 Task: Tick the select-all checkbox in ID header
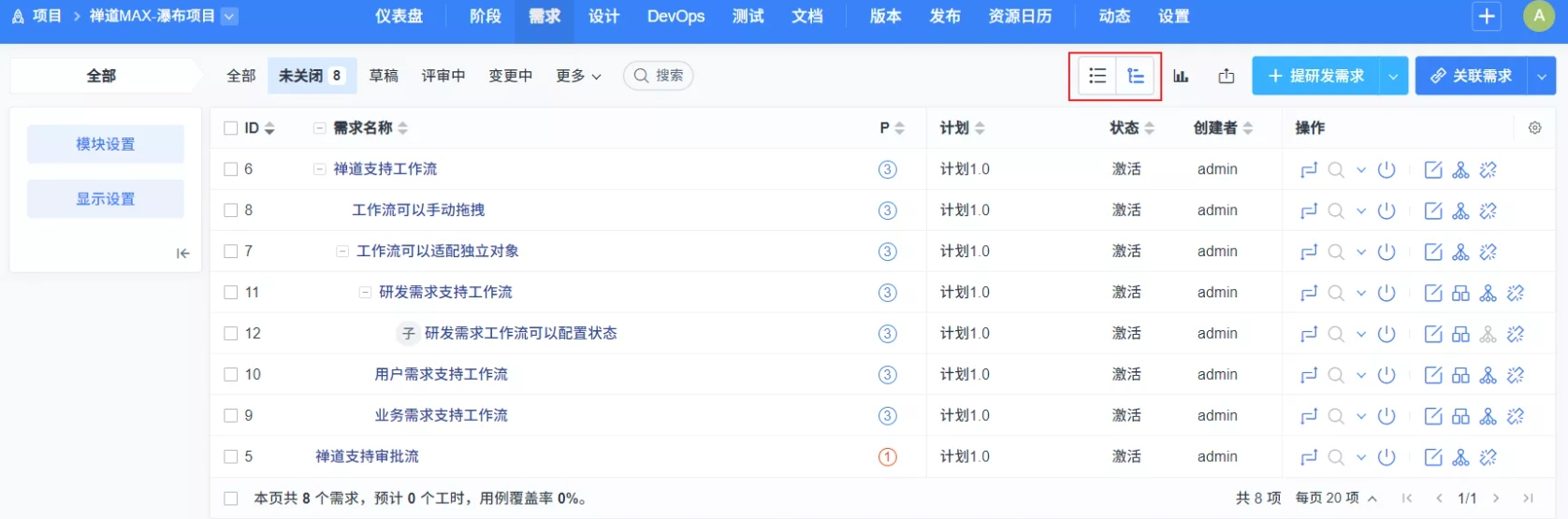coord(231,128)
